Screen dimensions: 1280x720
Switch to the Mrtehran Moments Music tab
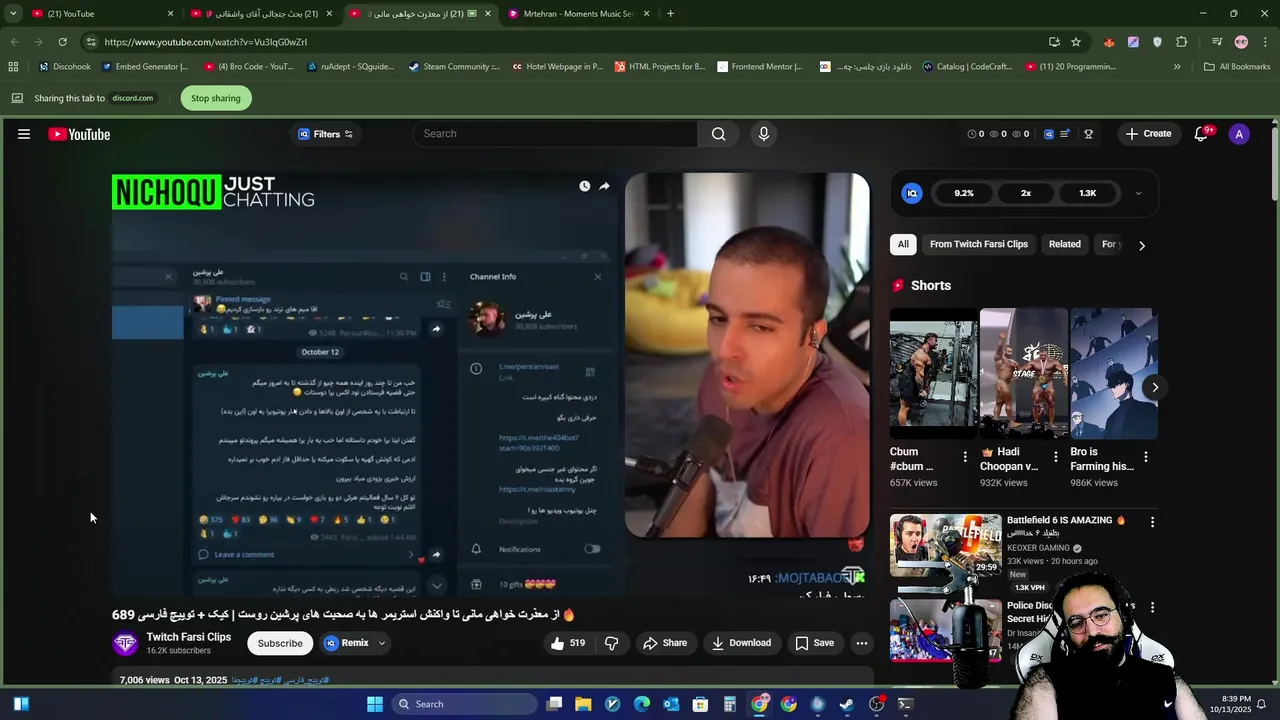click(578, 14)
